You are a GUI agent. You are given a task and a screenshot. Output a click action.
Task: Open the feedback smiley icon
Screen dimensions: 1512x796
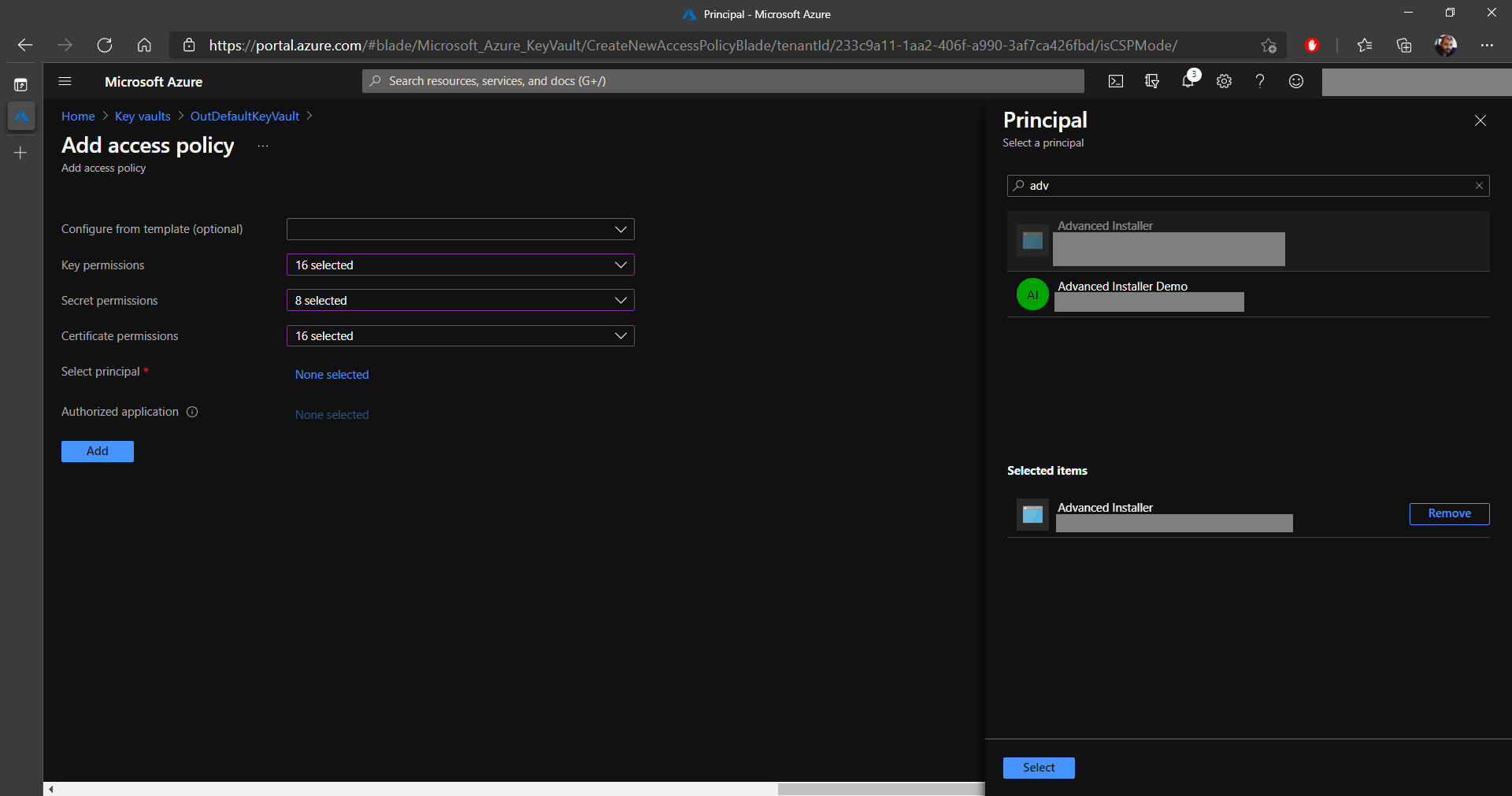[1296, 81]
